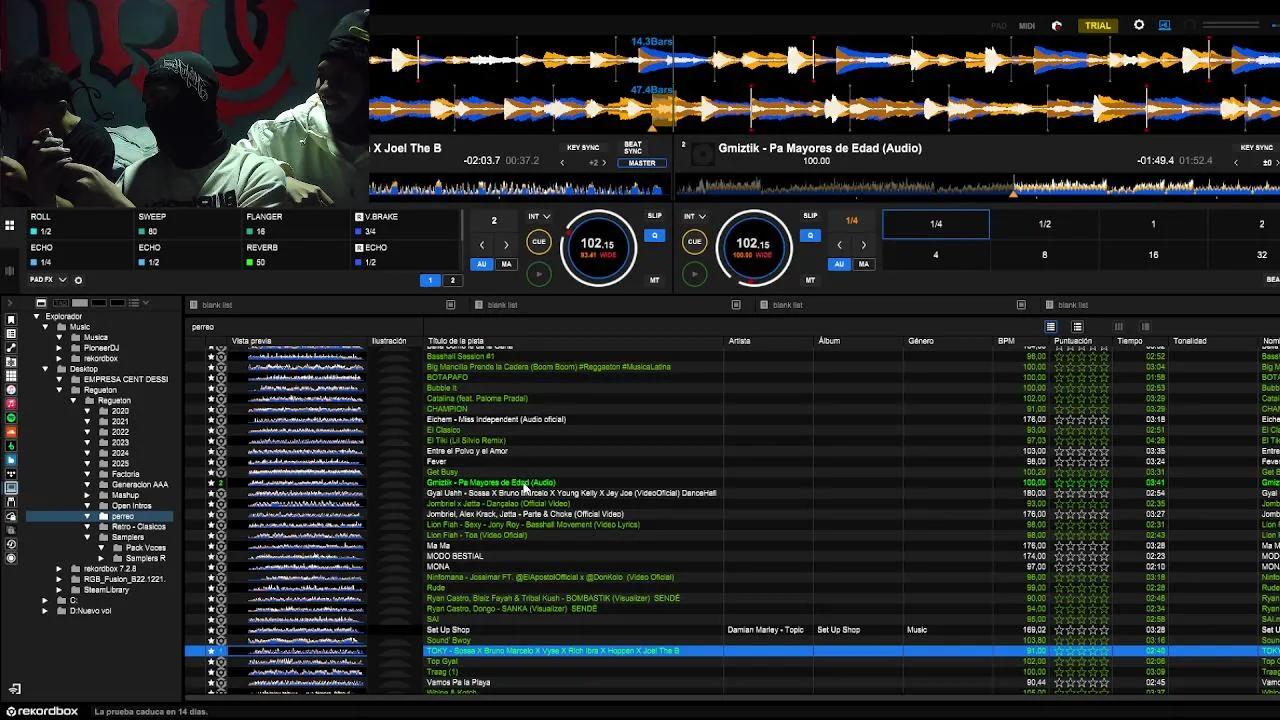Open deck 1 INT dropdown
Viewport: 1280px width, 720px height.
click(x=539, y=216)
